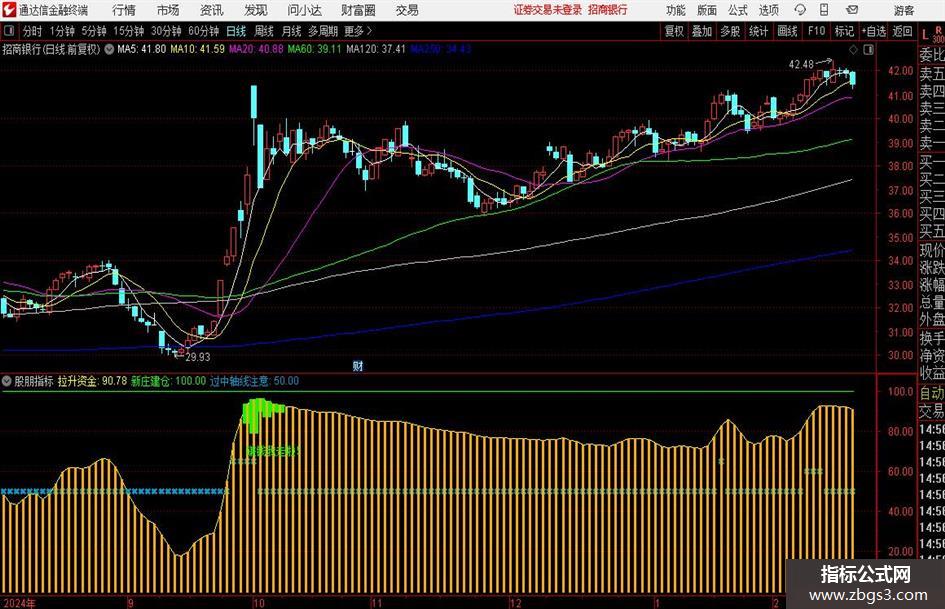945x609 pixels.
Task: Click the 招商银行(日线 前复权) chart title
Action: tap(51, 49)
